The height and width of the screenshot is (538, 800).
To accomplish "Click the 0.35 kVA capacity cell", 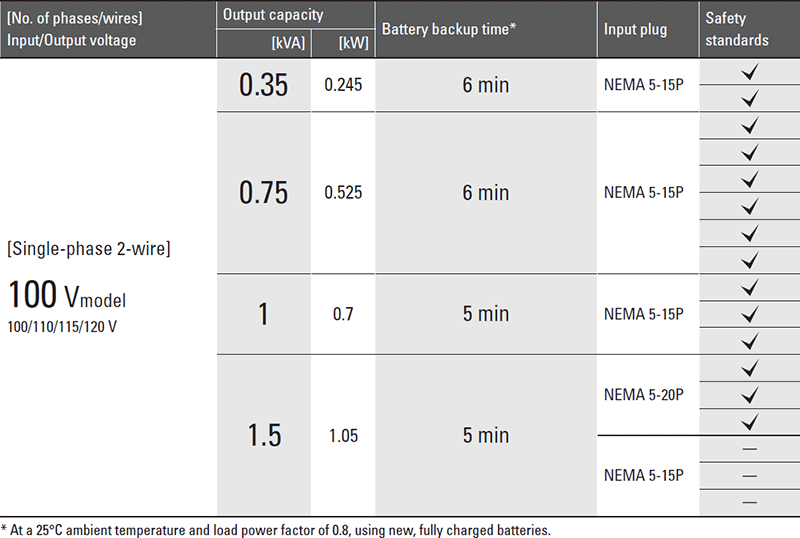I will pyautogui.click(x=264, y=85).
